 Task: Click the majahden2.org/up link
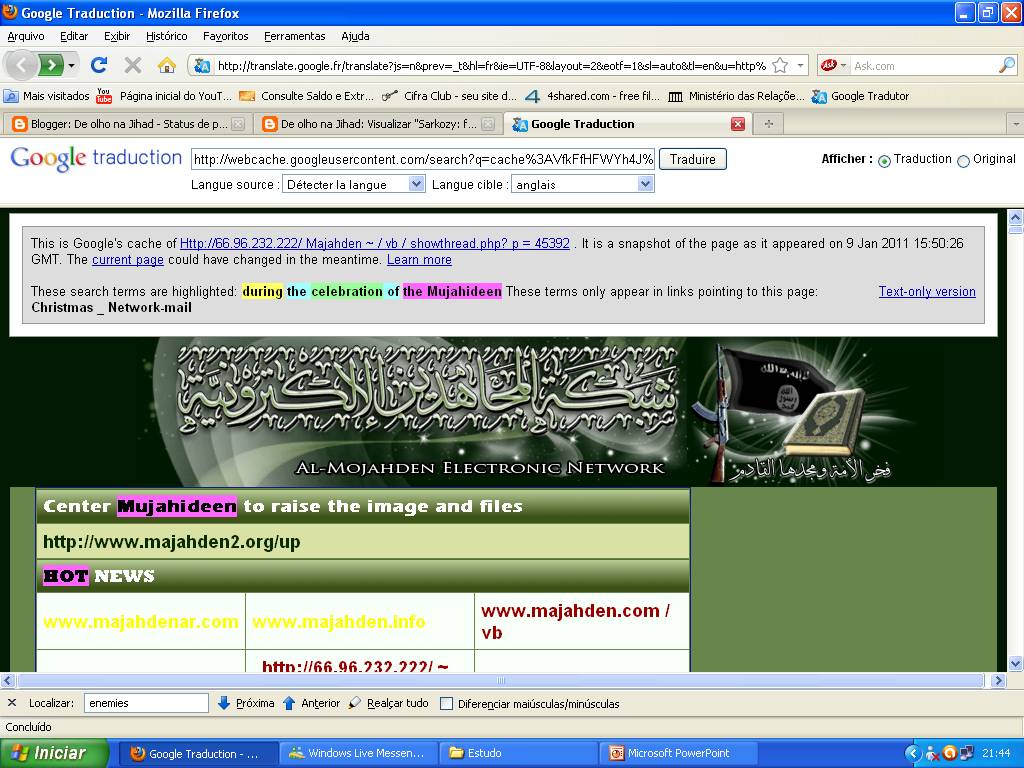tap(171, 542)
